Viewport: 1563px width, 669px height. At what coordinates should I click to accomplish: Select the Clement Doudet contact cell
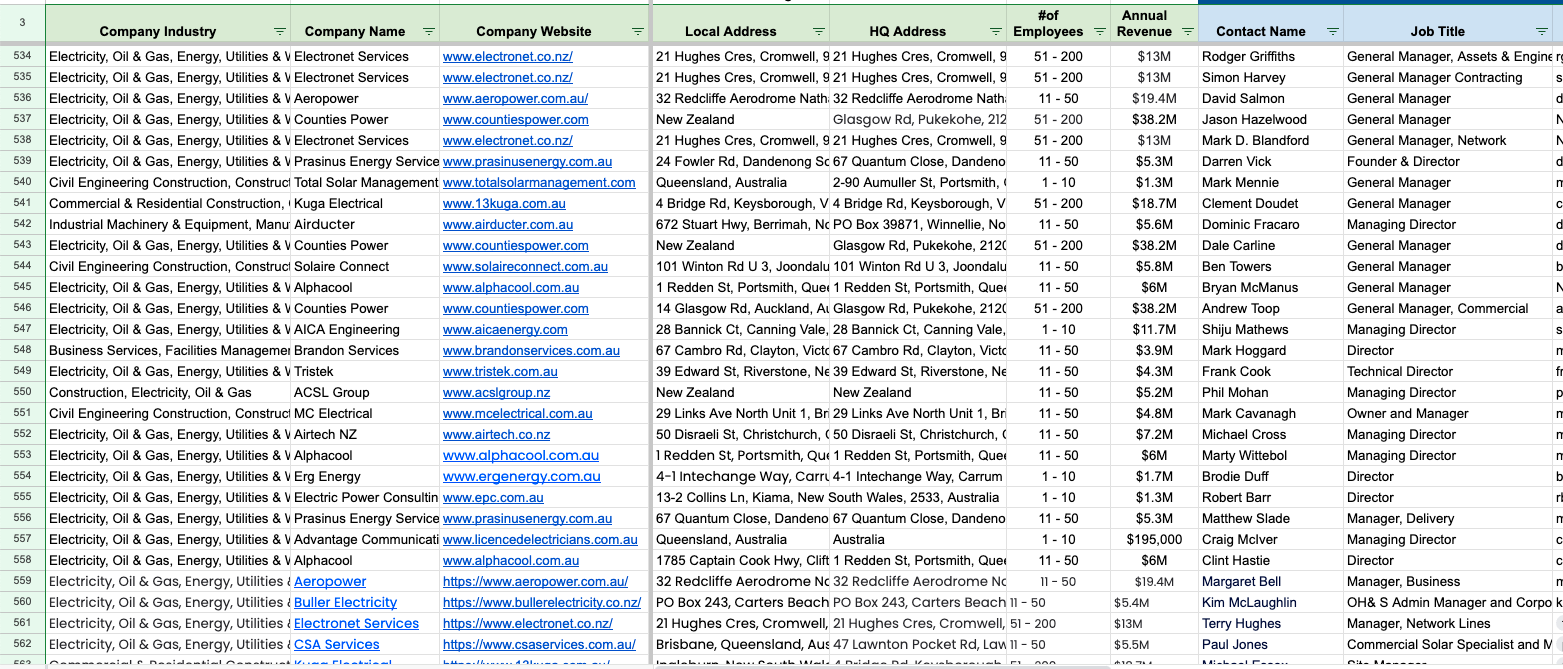[x=1271, y=203]
